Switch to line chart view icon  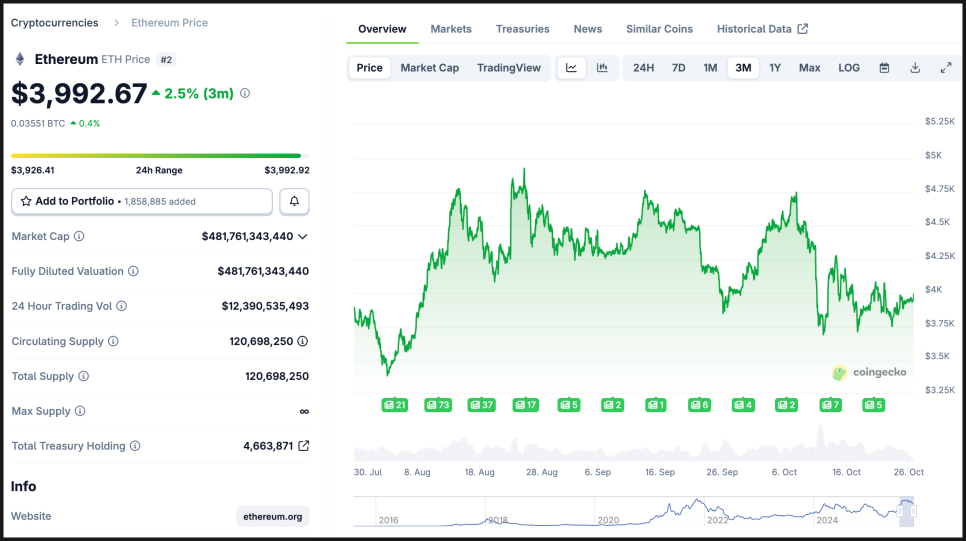click(572, 68)
